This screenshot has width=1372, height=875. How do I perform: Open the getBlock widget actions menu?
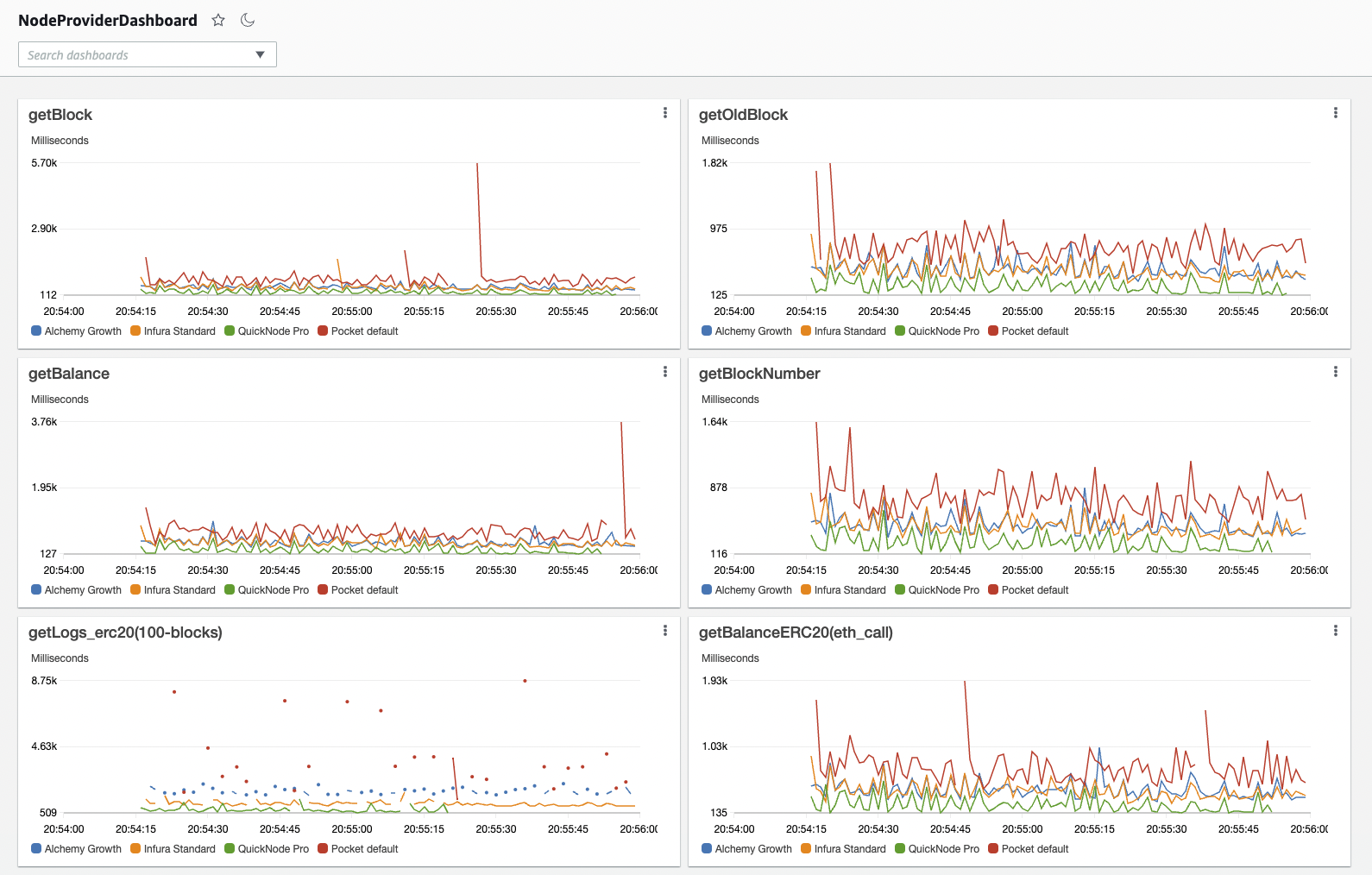coord(665,113)
